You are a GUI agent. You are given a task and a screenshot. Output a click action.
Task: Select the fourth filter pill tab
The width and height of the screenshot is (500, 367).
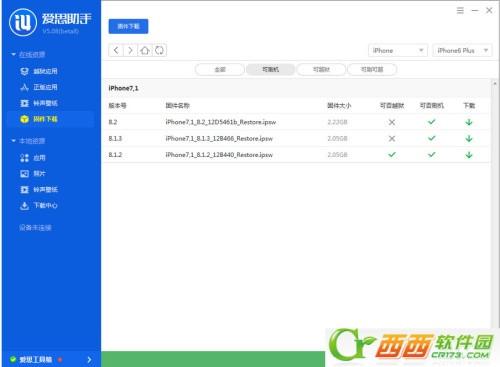coord(372,69)
